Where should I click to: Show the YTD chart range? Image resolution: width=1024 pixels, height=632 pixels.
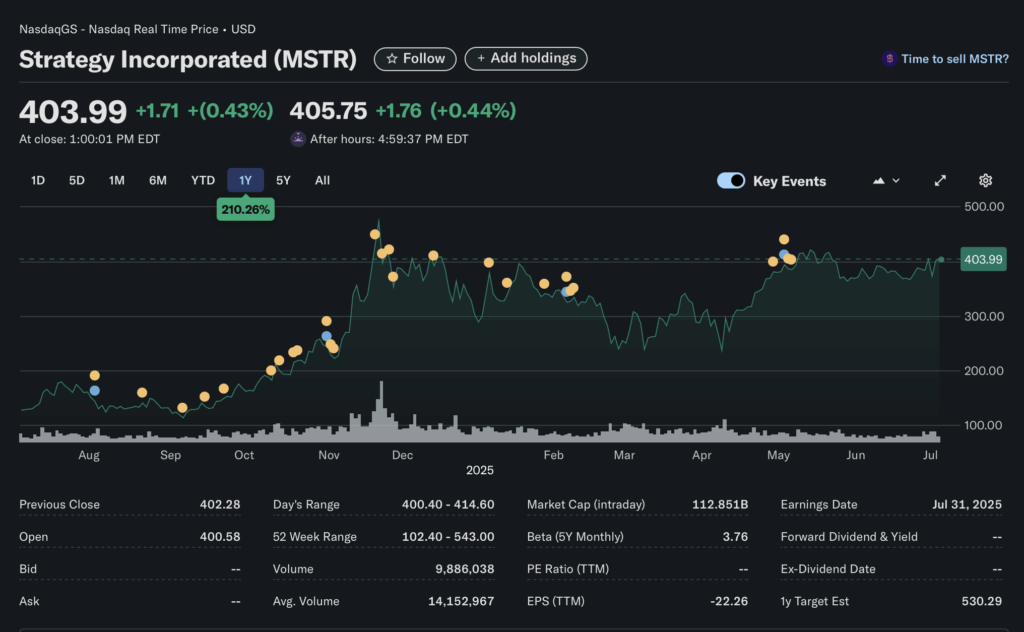(x=203, y=181)
